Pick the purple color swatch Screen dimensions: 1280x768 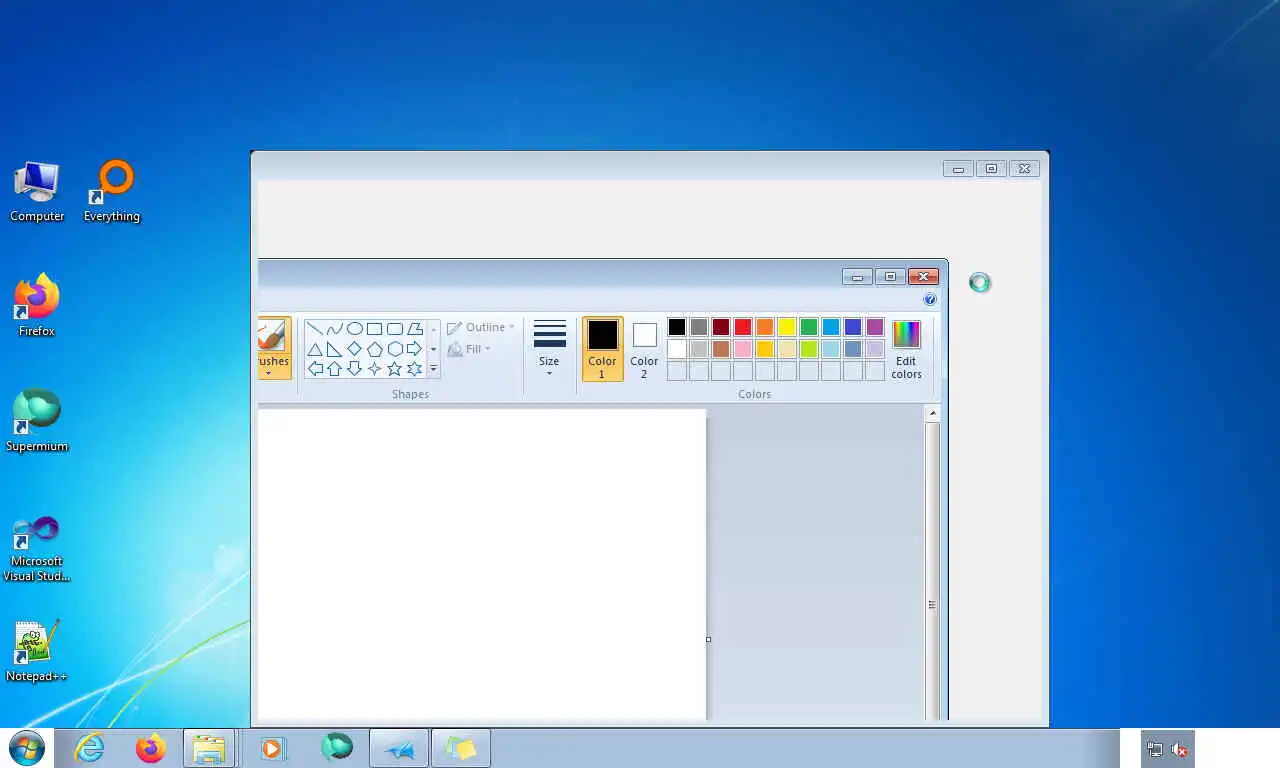click(x=875, y=327)
